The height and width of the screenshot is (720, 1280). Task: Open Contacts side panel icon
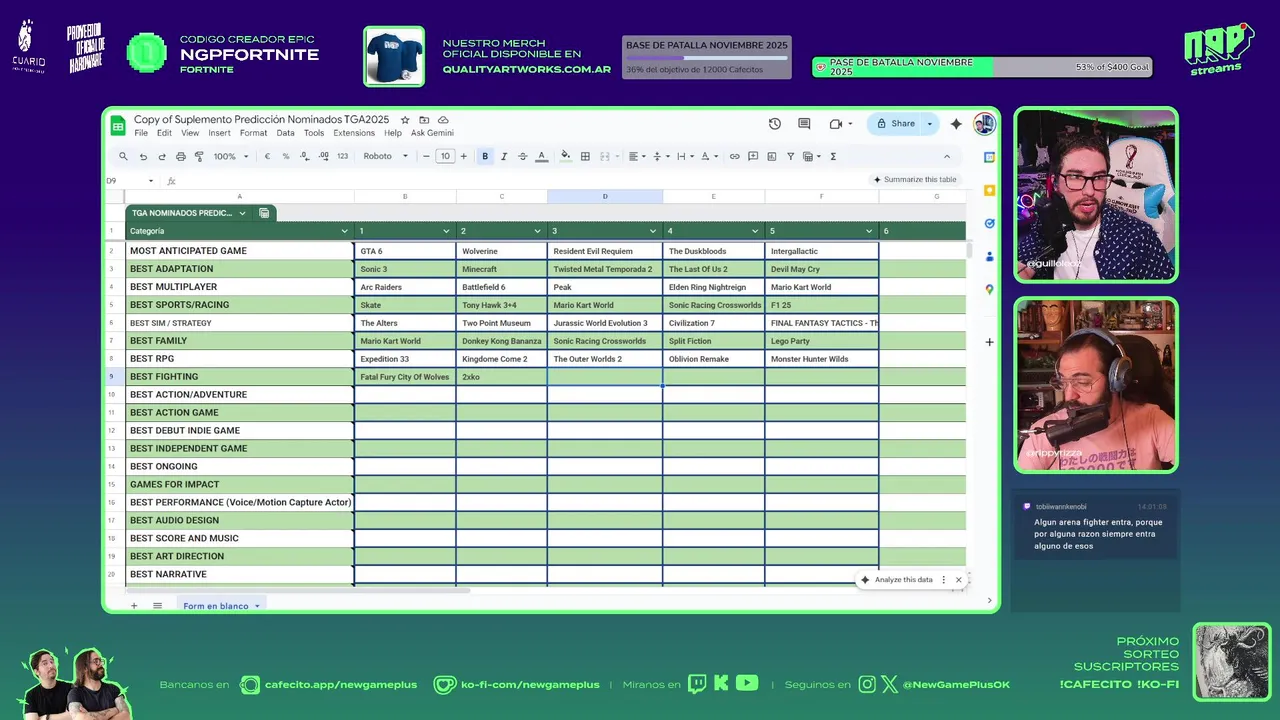pos(989,256)
